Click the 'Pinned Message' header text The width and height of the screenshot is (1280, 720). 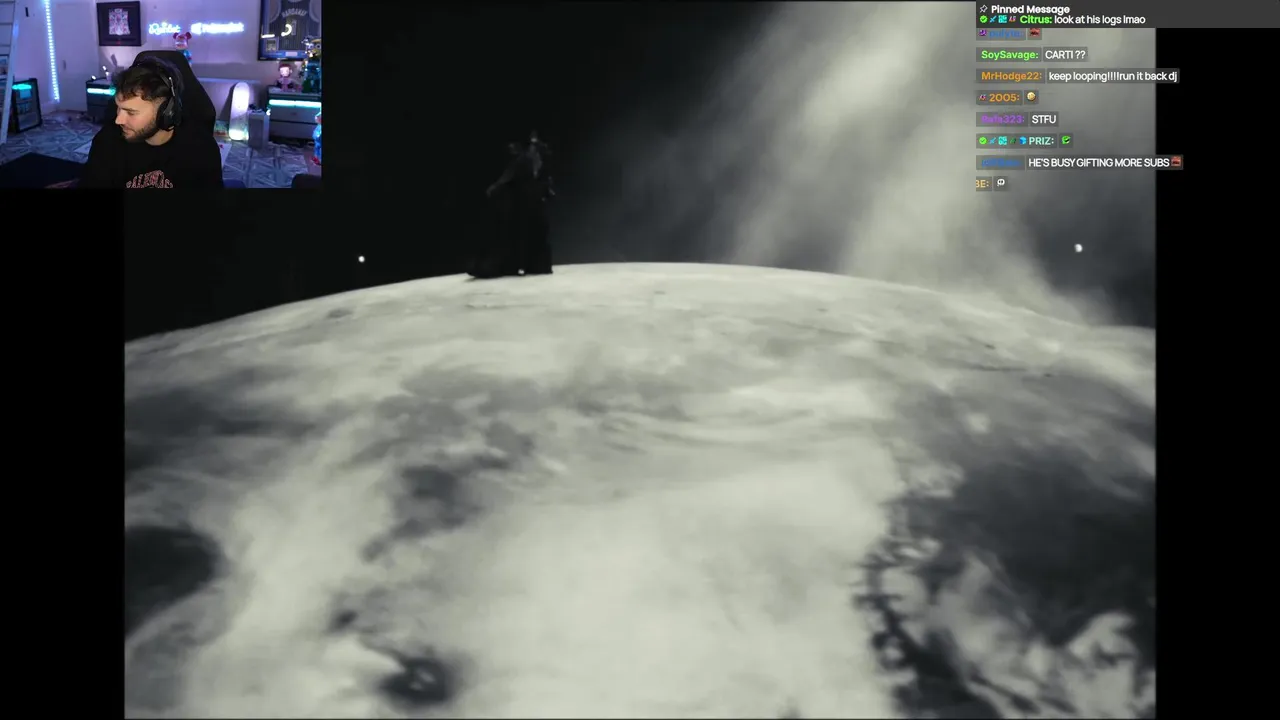1030,9
